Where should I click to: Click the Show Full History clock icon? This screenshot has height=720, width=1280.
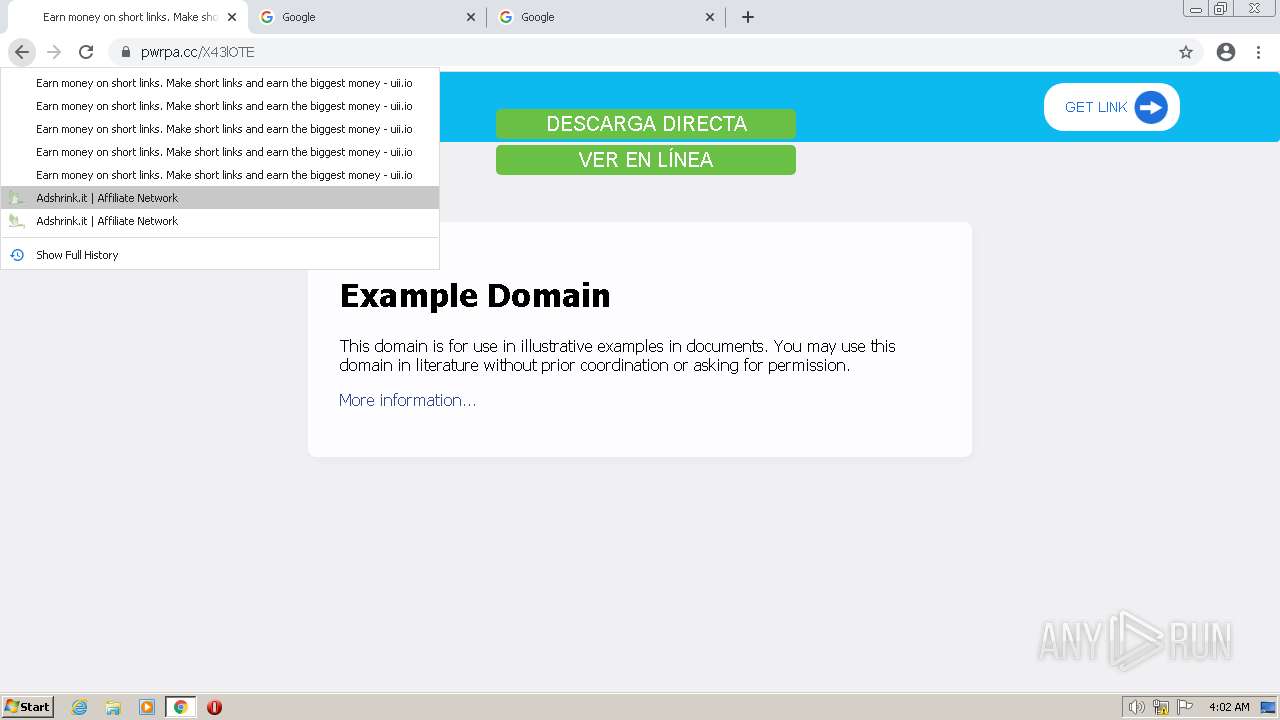coord(17,255)
